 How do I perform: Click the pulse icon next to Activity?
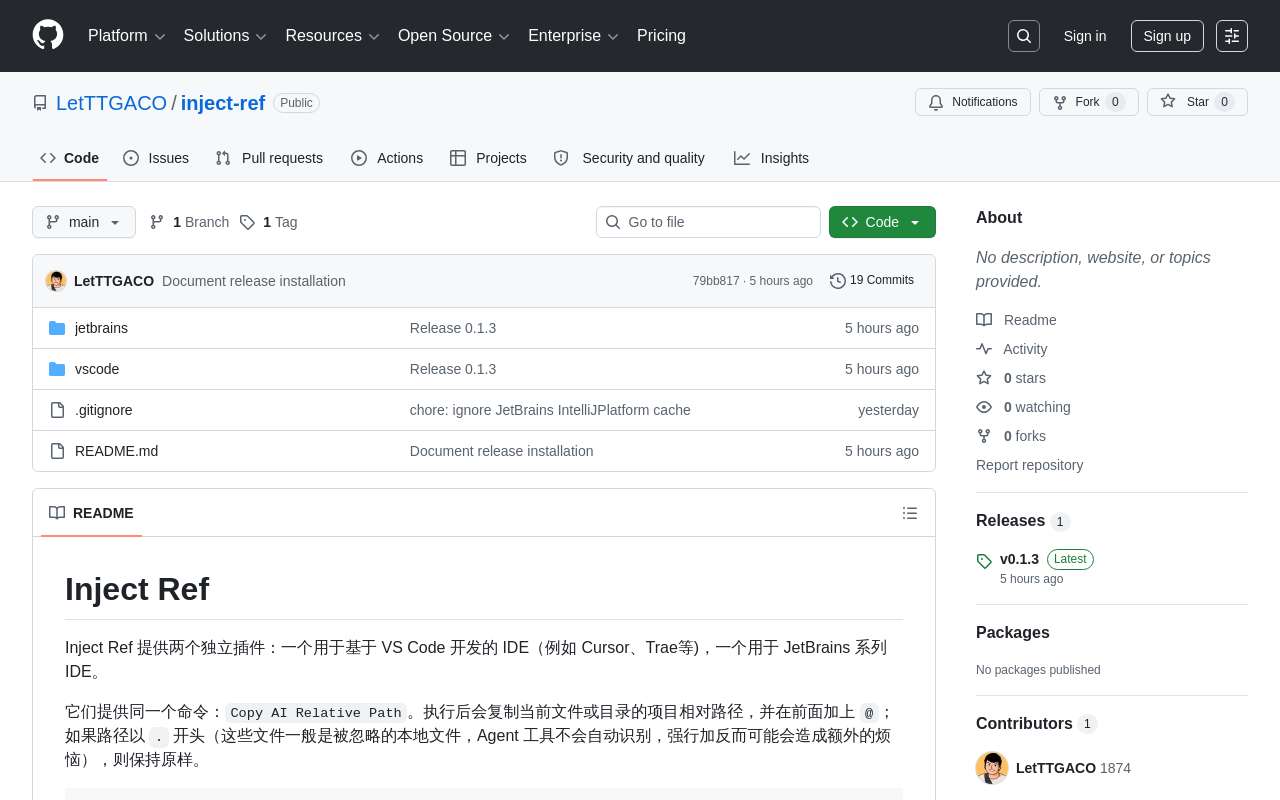pos(984,349)
